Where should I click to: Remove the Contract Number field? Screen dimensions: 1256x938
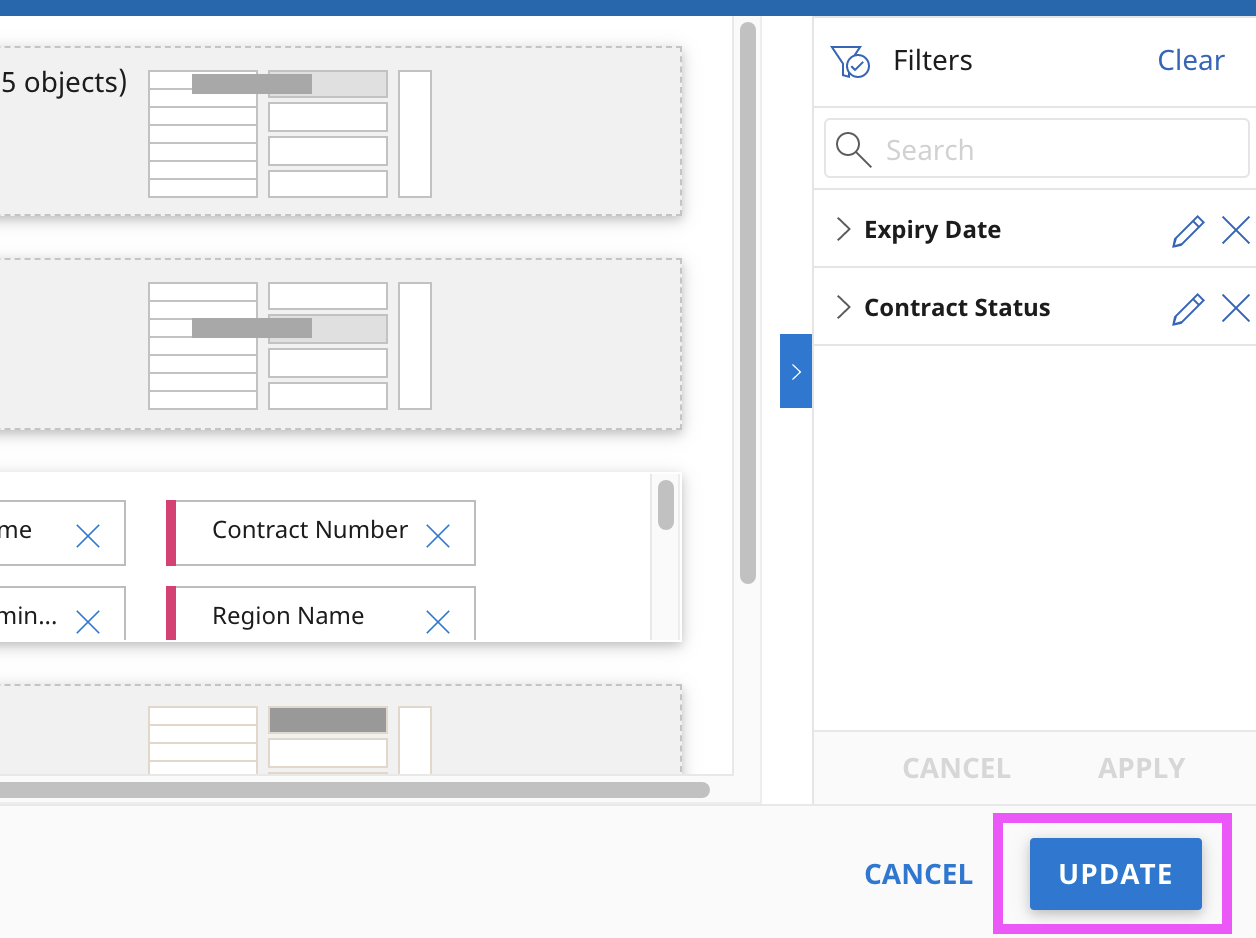pyautogui.click(x=437, y=537)
